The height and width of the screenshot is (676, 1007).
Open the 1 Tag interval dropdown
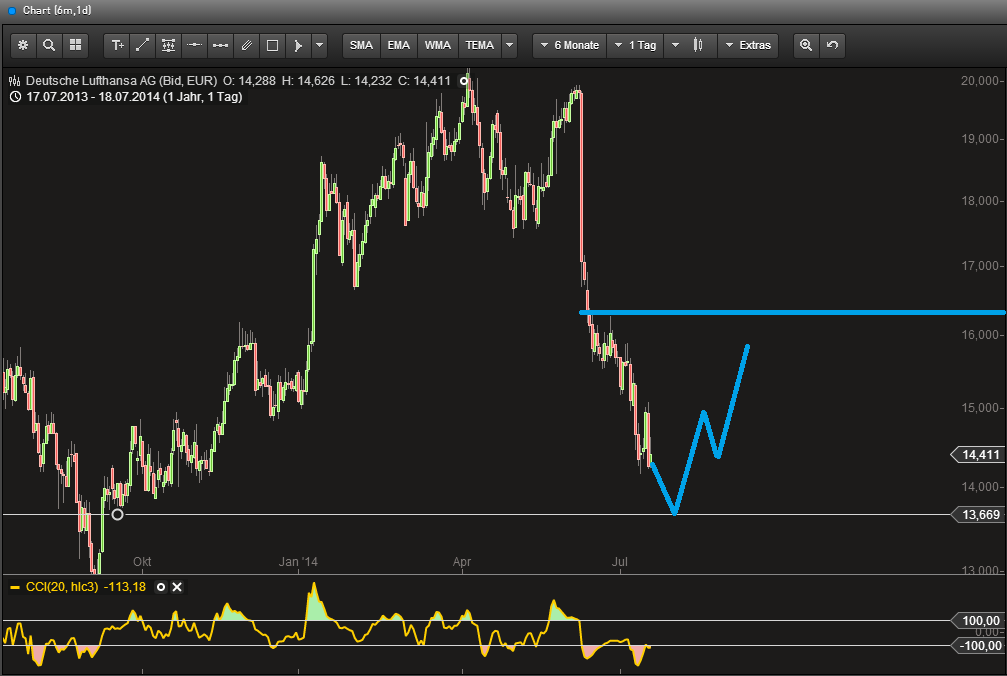635,46
